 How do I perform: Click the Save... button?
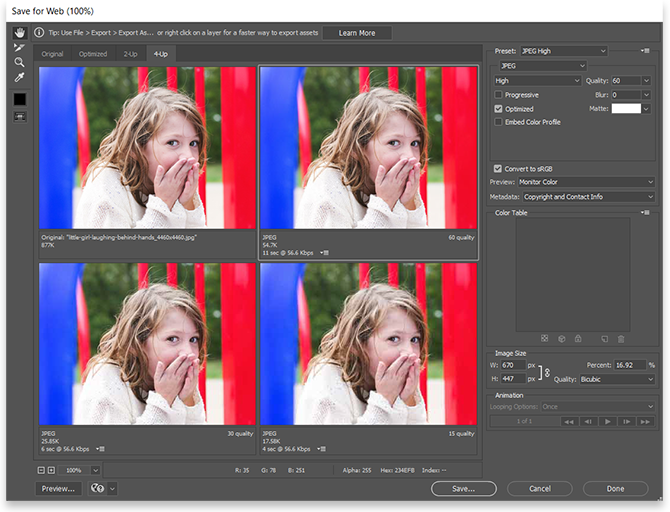coord(463,489)
